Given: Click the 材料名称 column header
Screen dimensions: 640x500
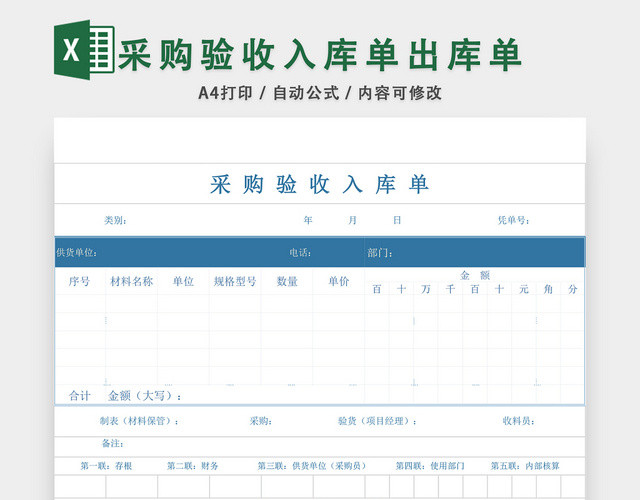Looking at the screenshot, I should pos(131,281).
